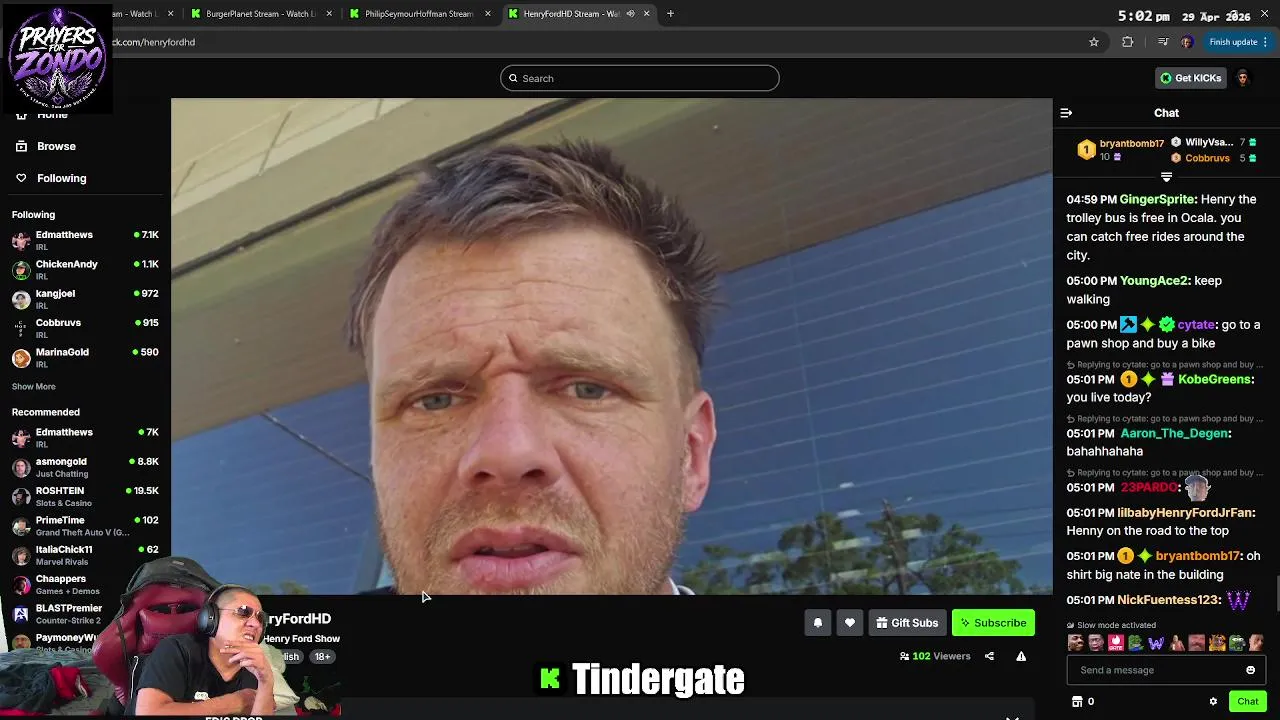Click lilbabyHenryFordJrFan username in chat
1280x720 pixels.
click(x=1184, y=513)
